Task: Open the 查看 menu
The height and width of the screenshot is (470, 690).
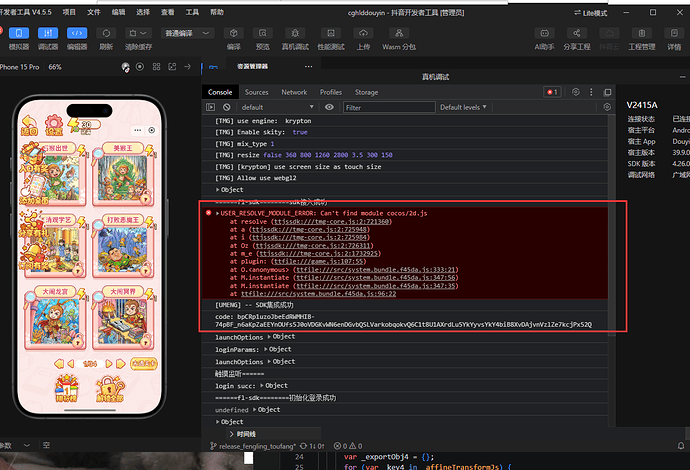Action: (168, 12)
